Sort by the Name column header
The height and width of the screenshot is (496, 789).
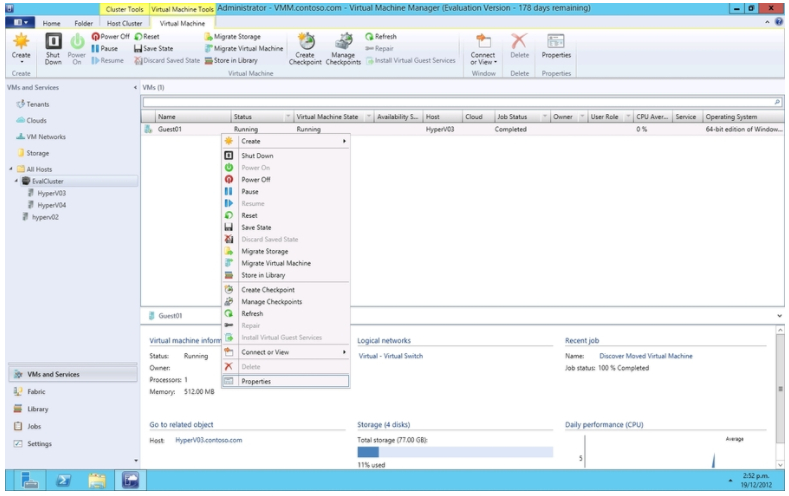[193, 117]
